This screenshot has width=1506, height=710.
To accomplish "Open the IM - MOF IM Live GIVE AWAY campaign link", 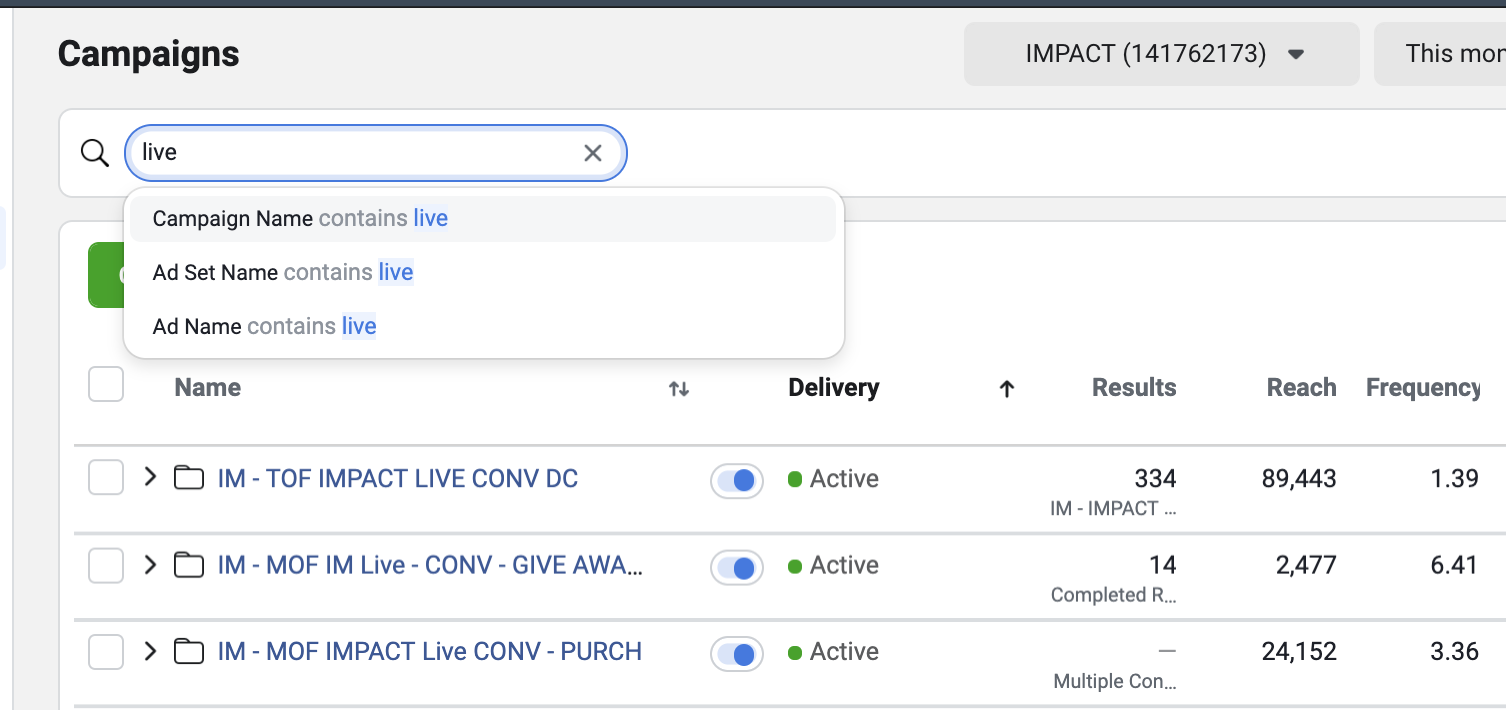I will pos(430,565).
